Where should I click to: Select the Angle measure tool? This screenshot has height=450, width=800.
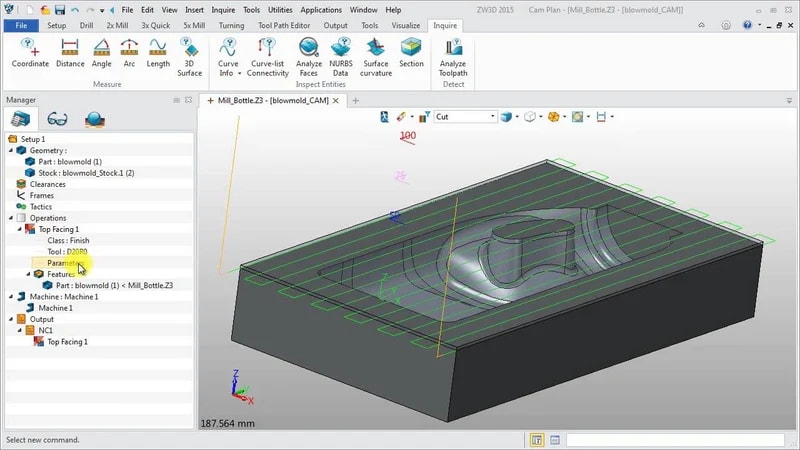[x=102, y=53]
